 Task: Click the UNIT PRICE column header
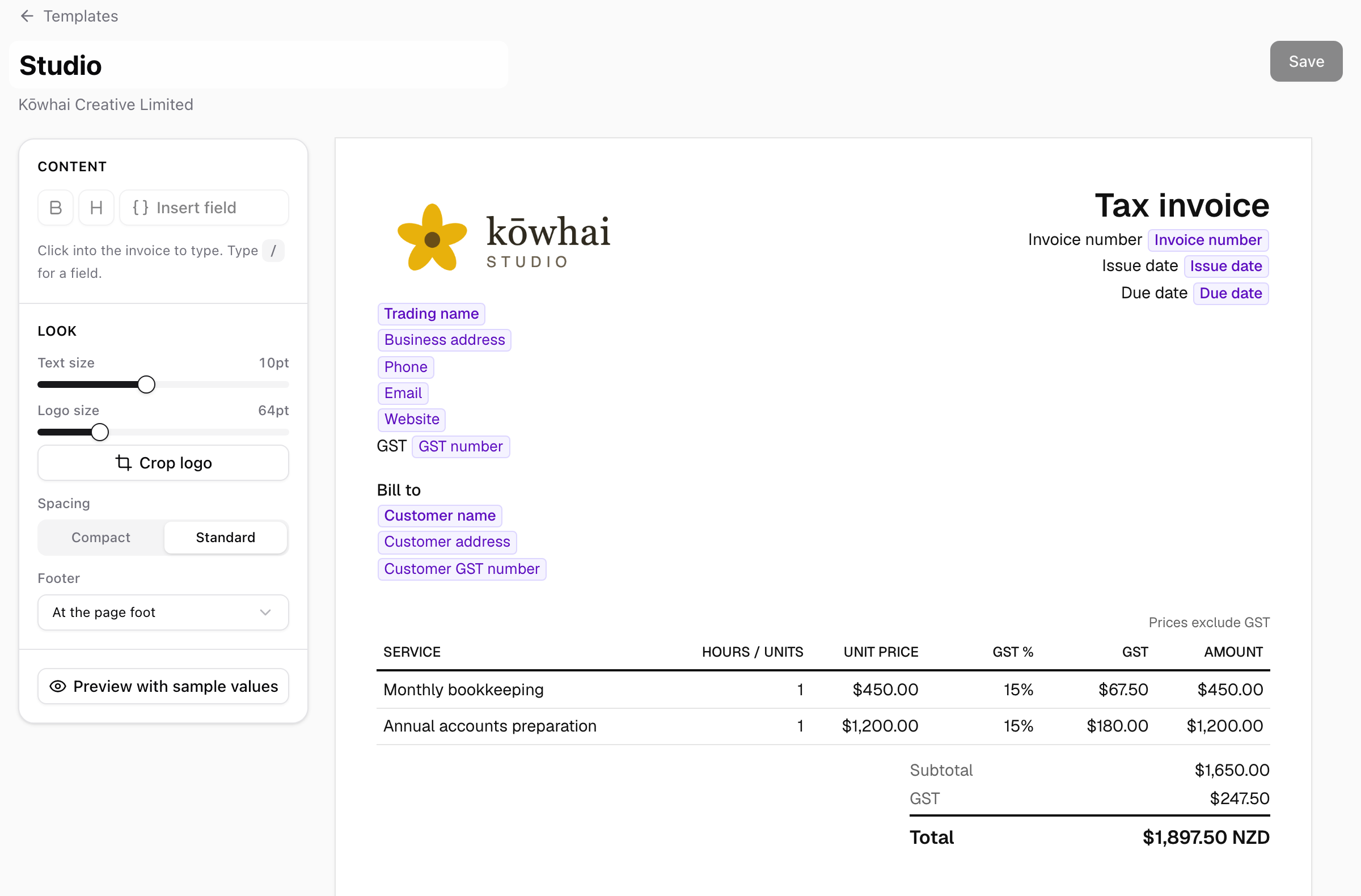click(881, 652)
